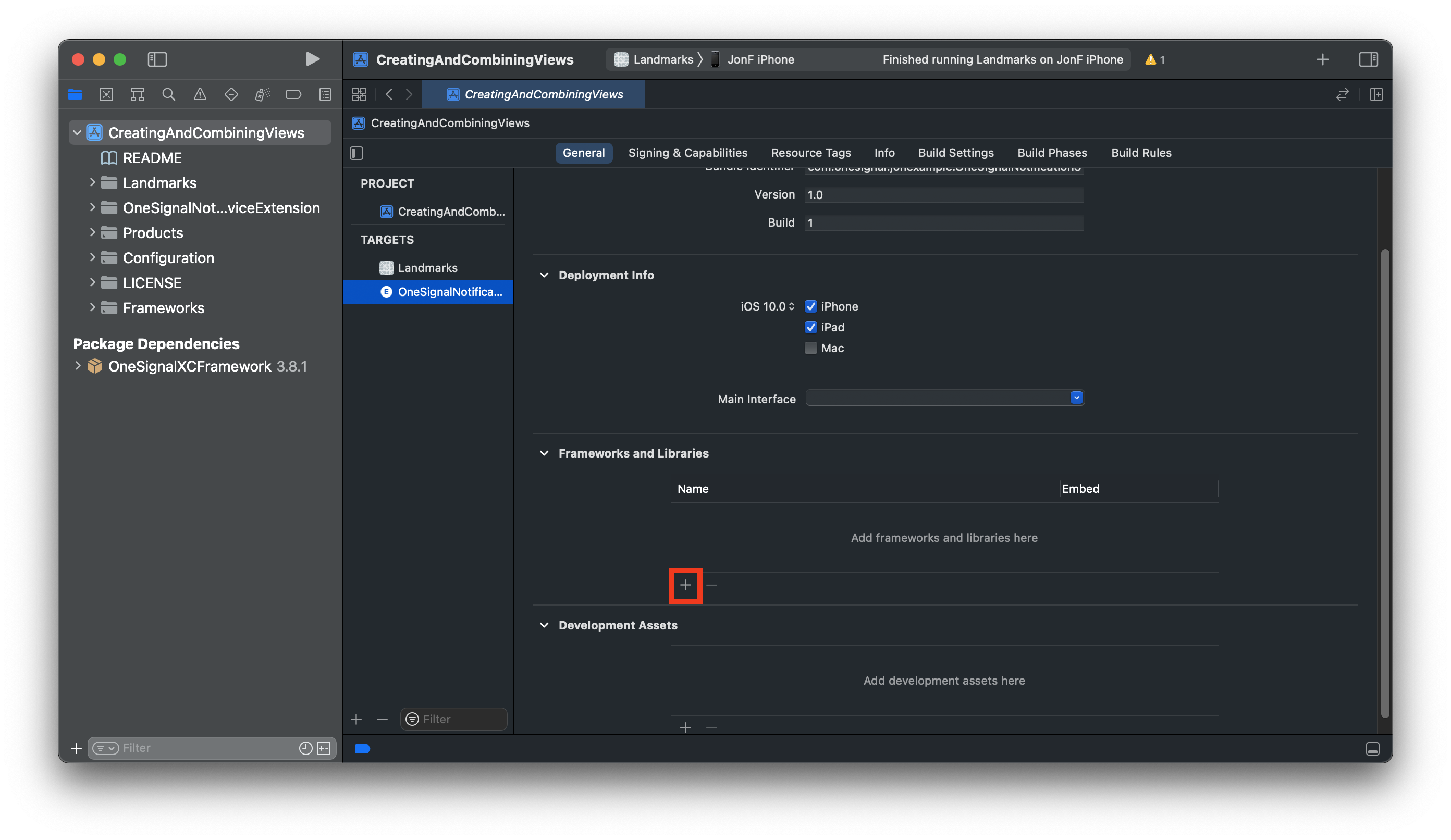Expand the OneSignalNot...viceExtension folder
The image size is (1451, 840).
pyautogui.click(x=92, y=207)
